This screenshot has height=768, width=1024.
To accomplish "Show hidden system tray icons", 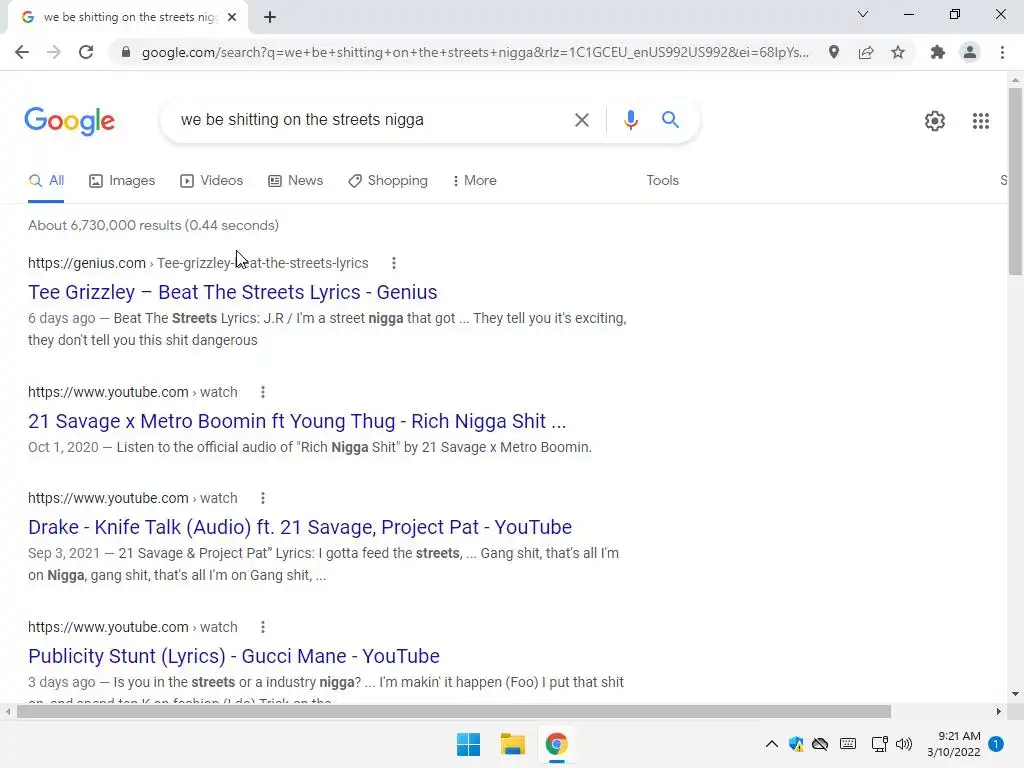I will tap(771, 744).
